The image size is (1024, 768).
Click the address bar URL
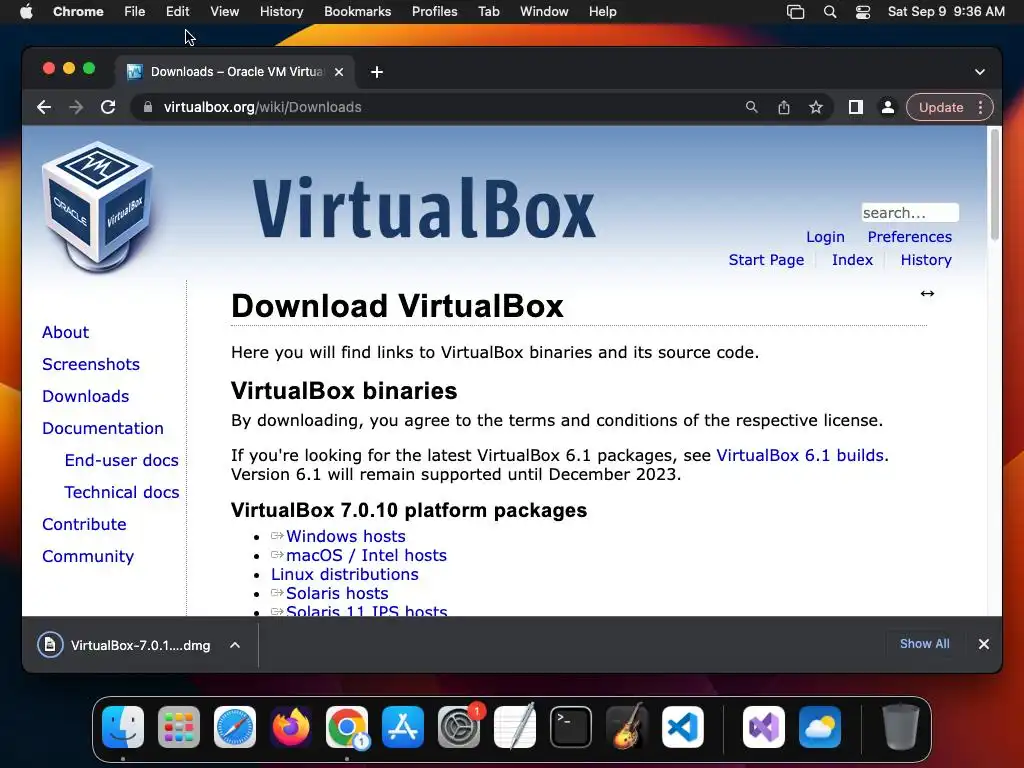pyautogui.click(x=263, y=107)
